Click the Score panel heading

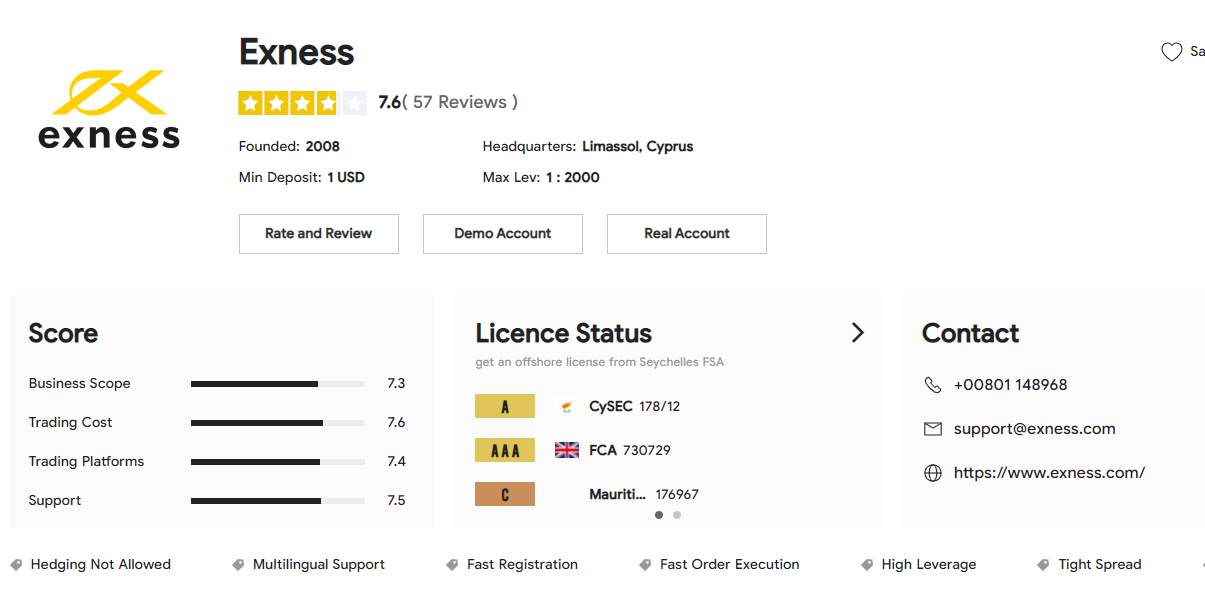(63, 333)
